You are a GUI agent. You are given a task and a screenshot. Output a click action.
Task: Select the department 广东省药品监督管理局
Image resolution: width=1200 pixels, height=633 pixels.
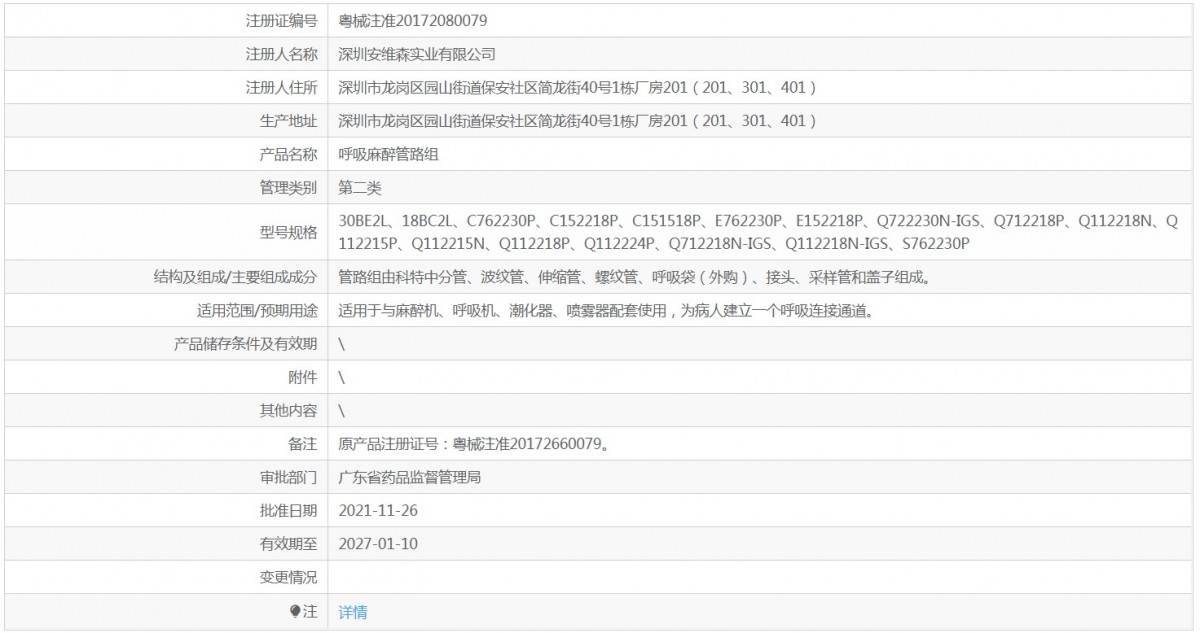(410, 477)
